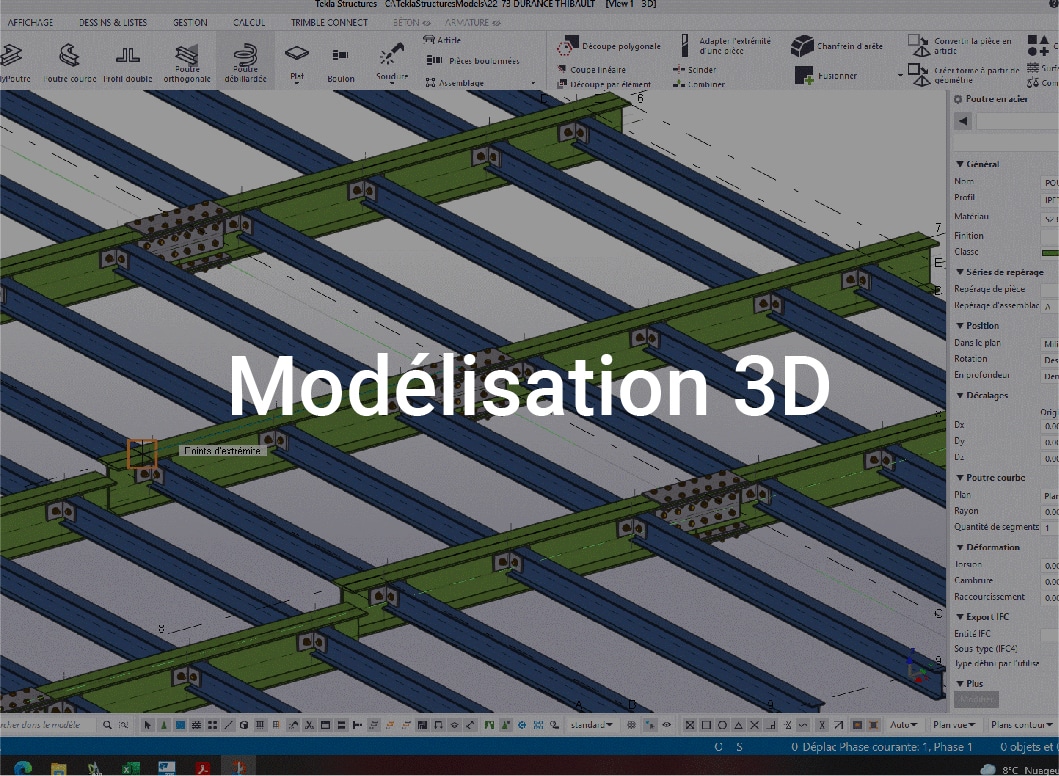Image resolution: width=1059 pixels, height=776 pixels.
Task: Open Excel from the Windows taskbar
Action: [130, 767]
